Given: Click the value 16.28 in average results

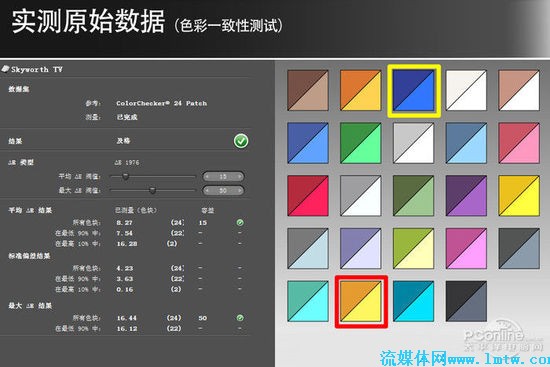Looking at the screenshot, I should click(127, 243).
